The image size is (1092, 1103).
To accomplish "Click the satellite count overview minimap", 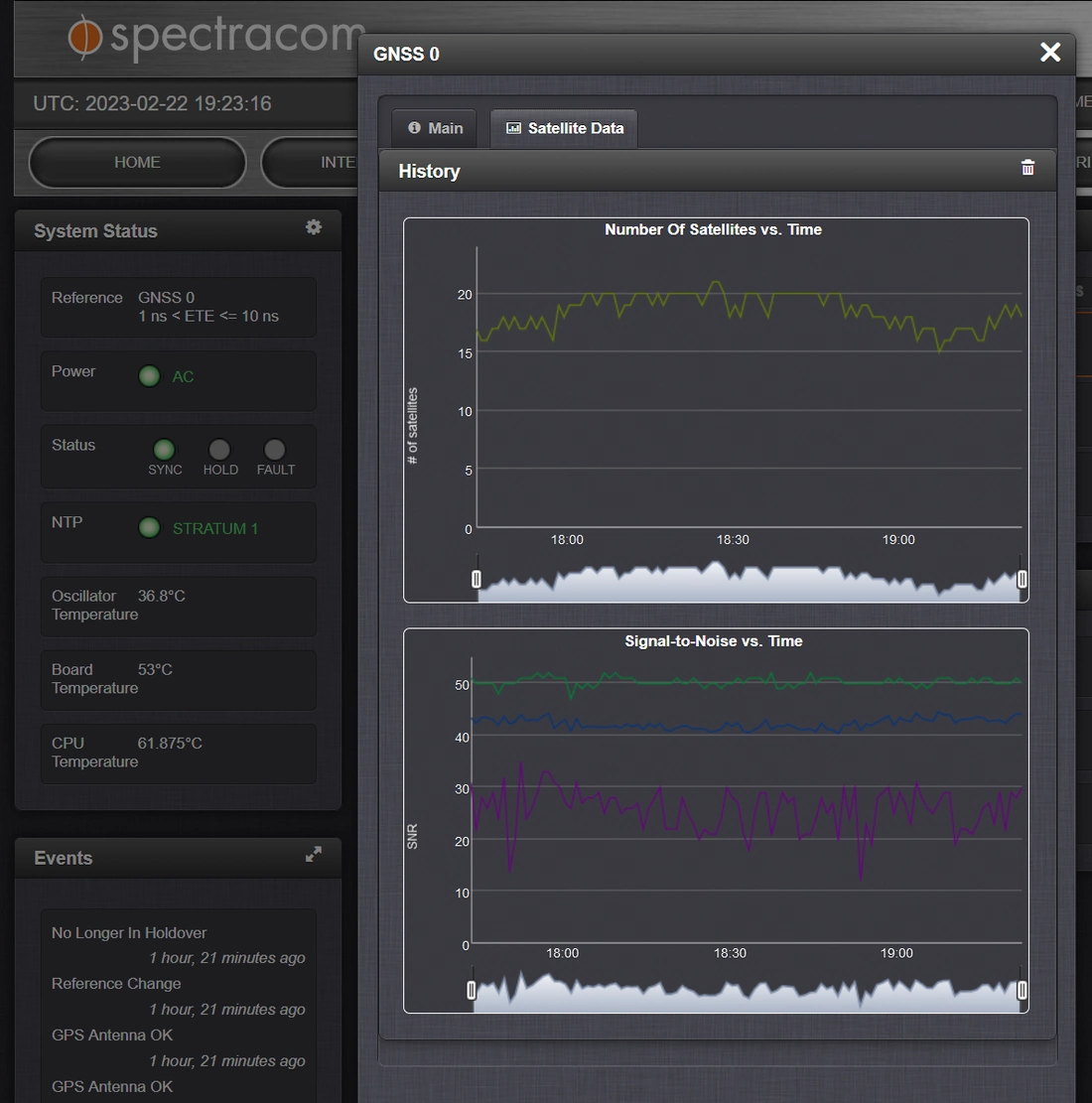I will (x=749, y=583).
